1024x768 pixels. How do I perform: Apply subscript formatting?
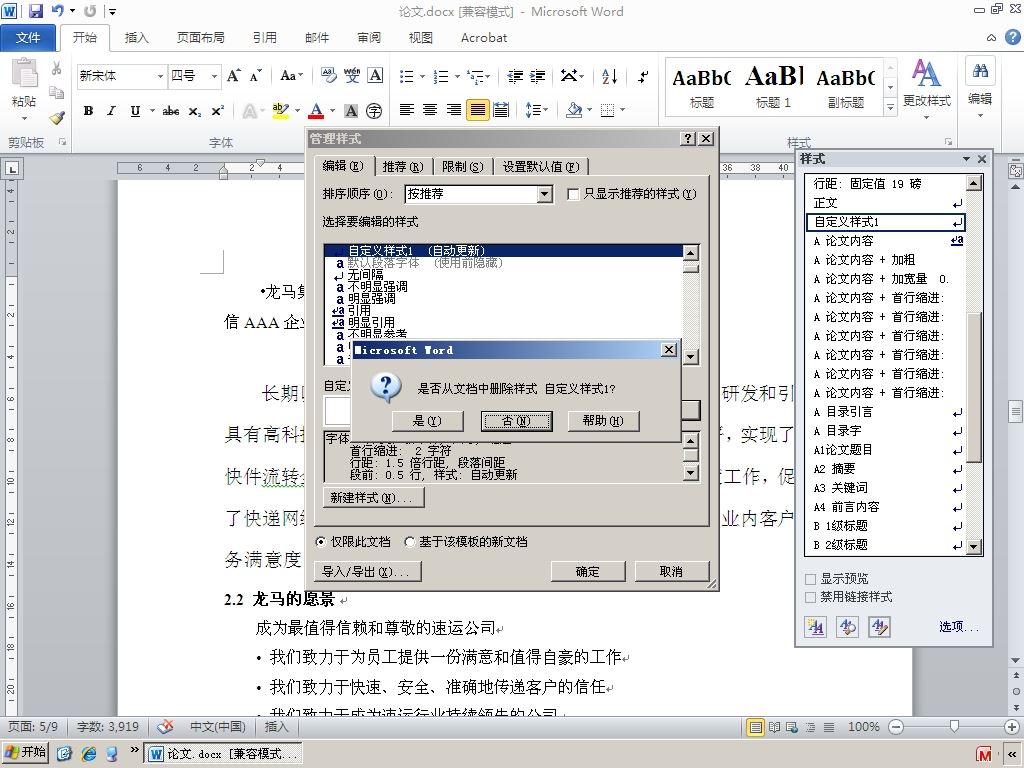(x=195, y=111)
